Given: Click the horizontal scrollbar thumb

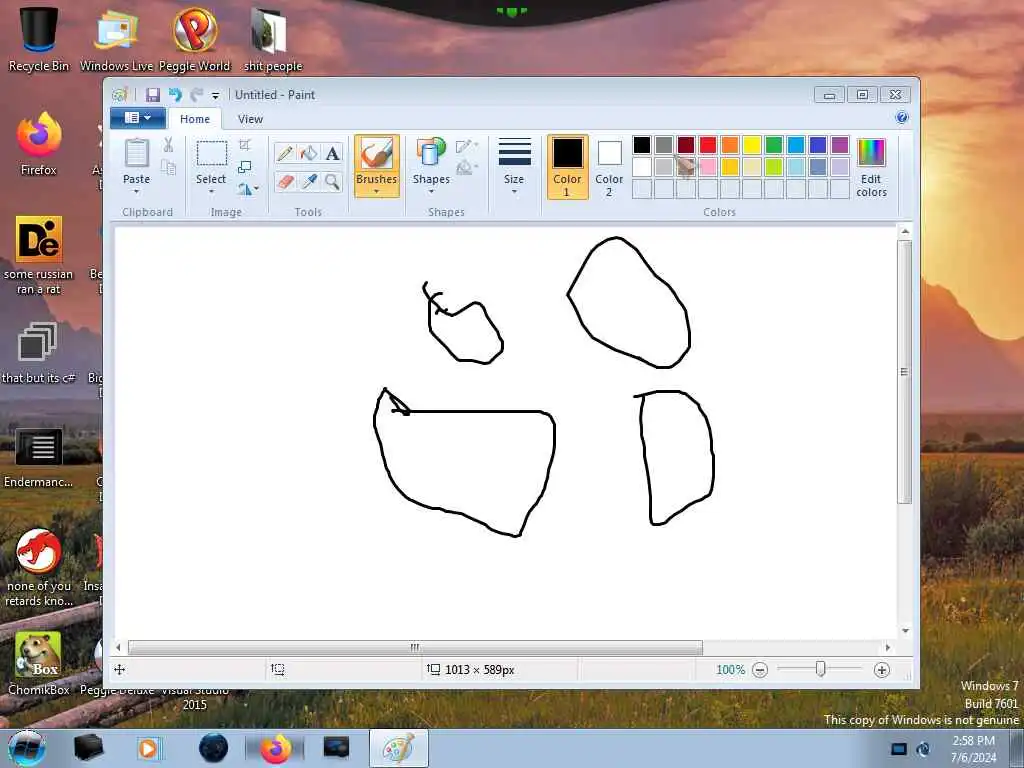Looking at the screenshot, I should tap(415, 648).
